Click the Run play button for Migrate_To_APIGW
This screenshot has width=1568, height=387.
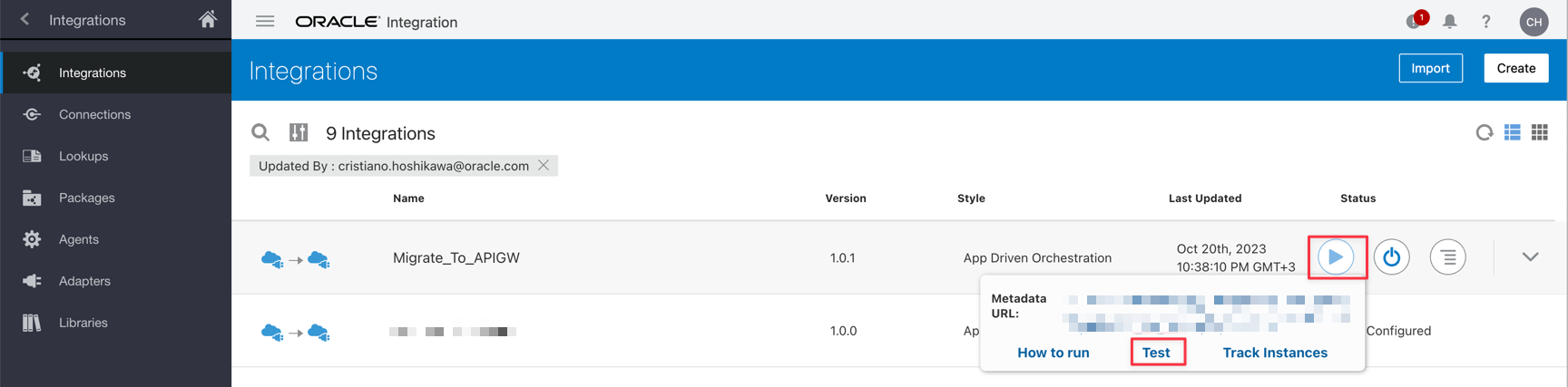click(x=1336, y=257)
